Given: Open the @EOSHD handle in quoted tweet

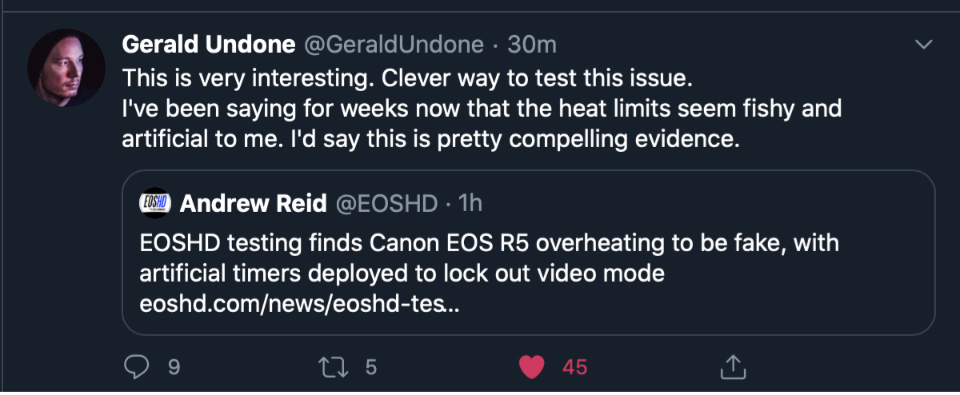Looking at the screenshot, I should point(386,203).
